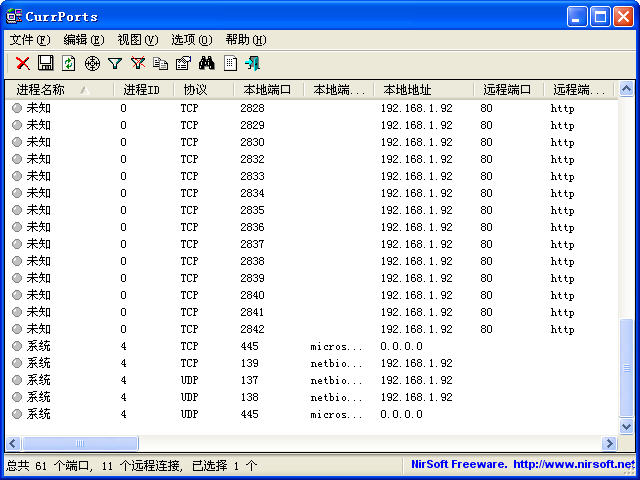Sort by 进程名称 column header
The image size is (640, 480).
tap(60, 89)
